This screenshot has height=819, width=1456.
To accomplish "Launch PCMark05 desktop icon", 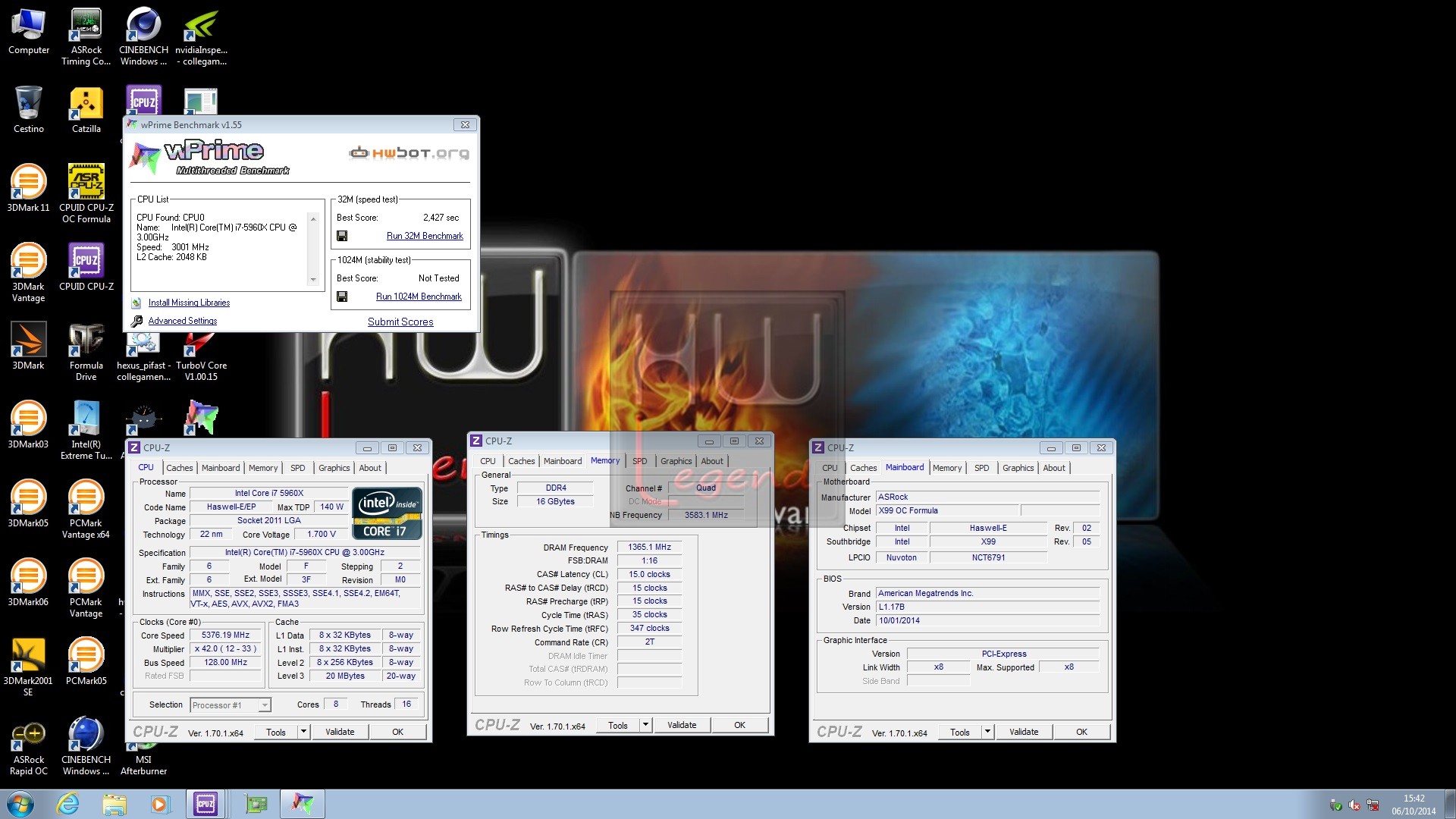I will point(86,661).
